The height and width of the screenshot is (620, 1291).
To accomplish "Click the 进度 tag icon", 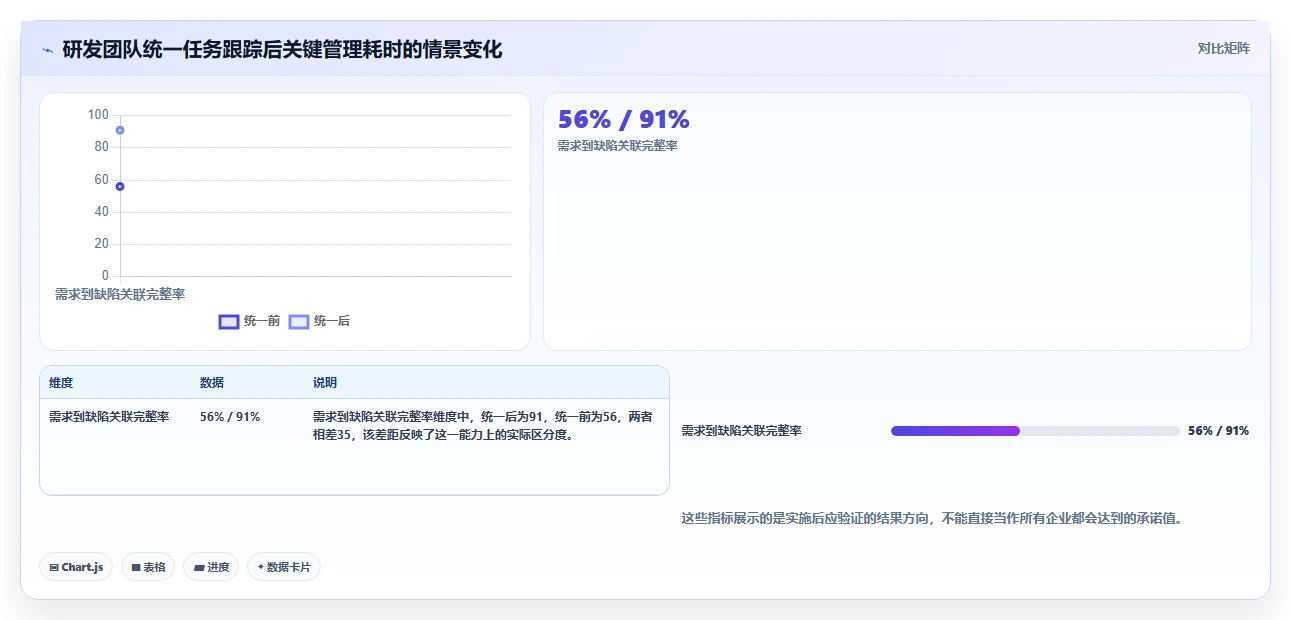I will pyautogui.click(x=199, y=567).
